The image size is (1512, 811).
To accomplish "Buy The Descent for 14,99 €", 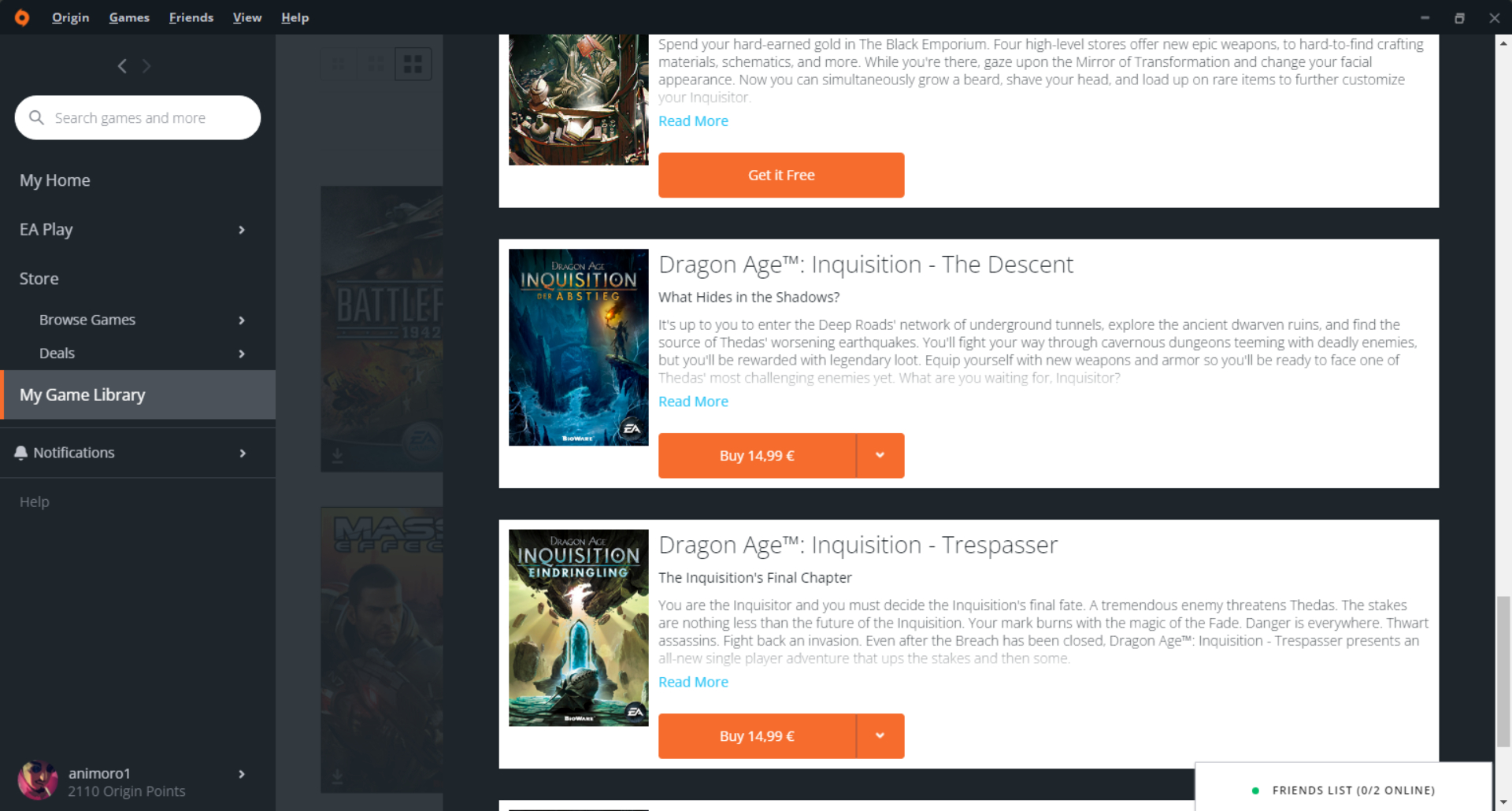I will click(756, 455).
